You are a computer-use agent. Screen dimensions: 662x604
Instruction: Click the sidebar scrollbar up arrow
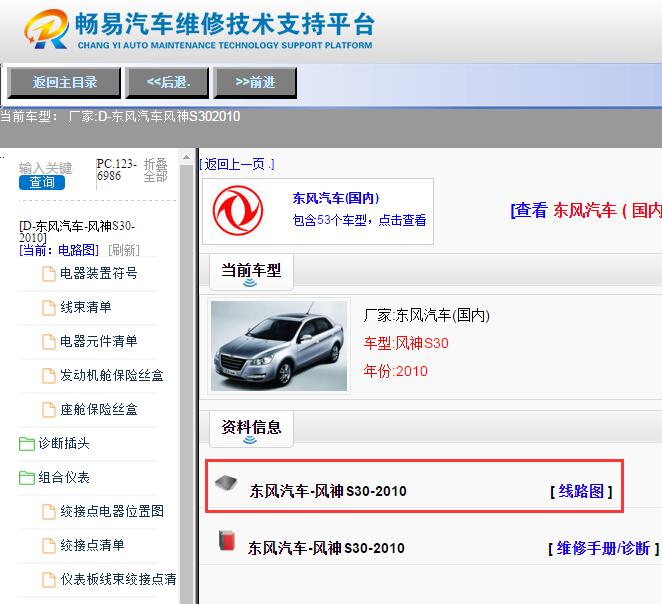click(x=186, y=158)
